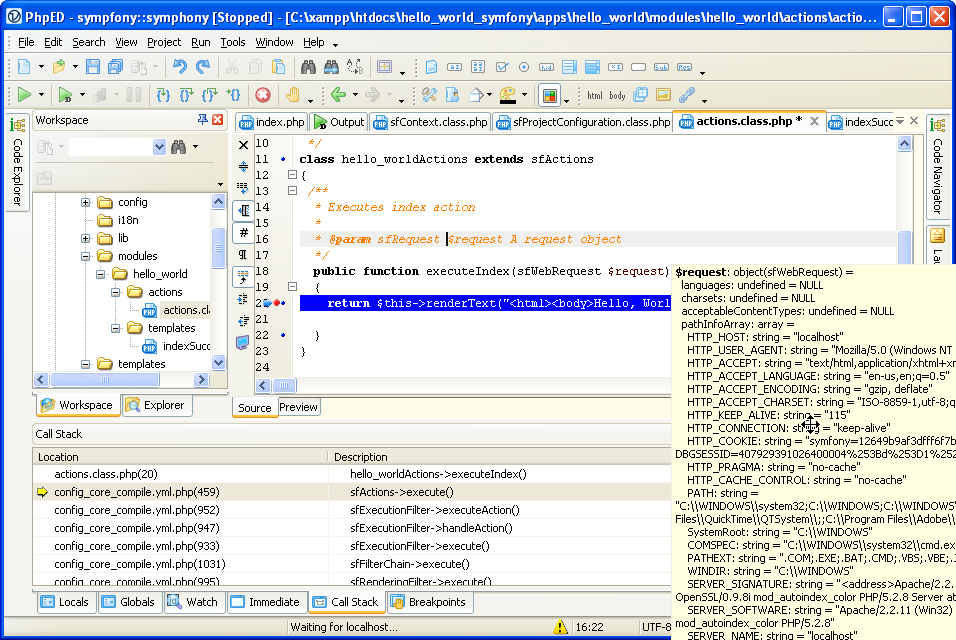Viewport: 956px width, 640px height.
Task: Click the Save file toolbar icon
Action: pyautogui.click(x=92, y=67)
